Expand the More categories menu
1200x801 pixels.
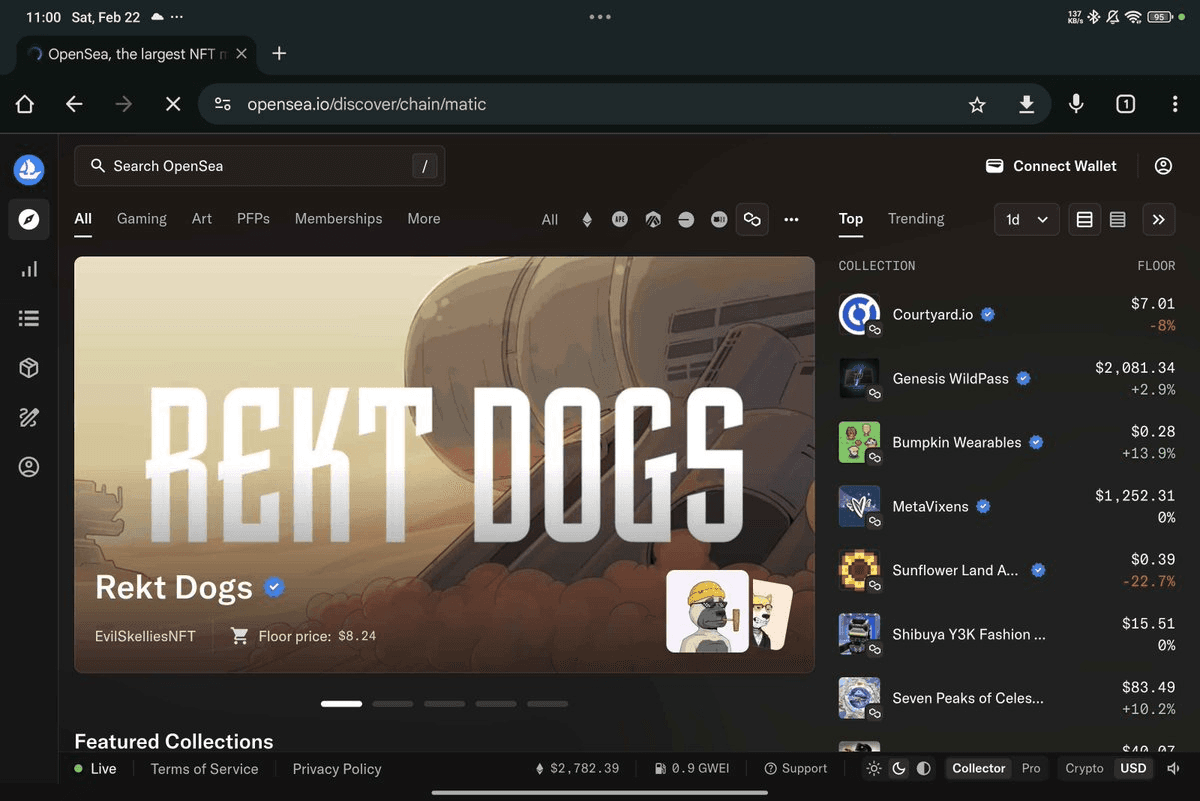tap(424, 218)
